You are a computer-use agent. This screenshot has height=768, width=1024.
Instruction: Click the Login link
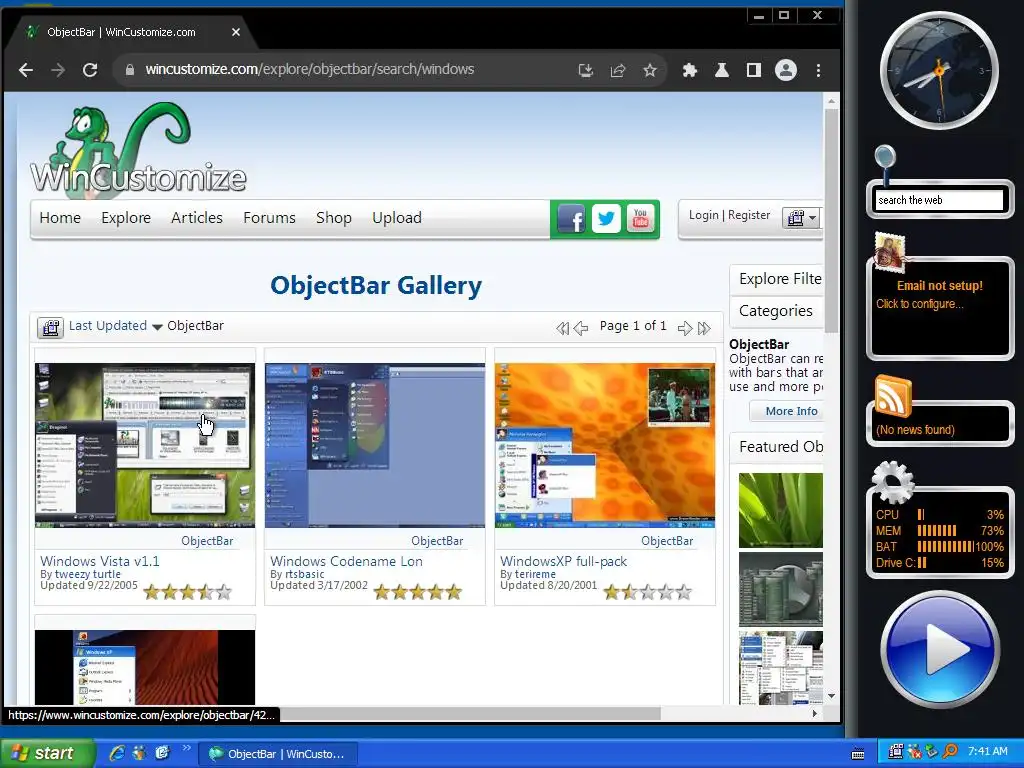coord(703,215)
